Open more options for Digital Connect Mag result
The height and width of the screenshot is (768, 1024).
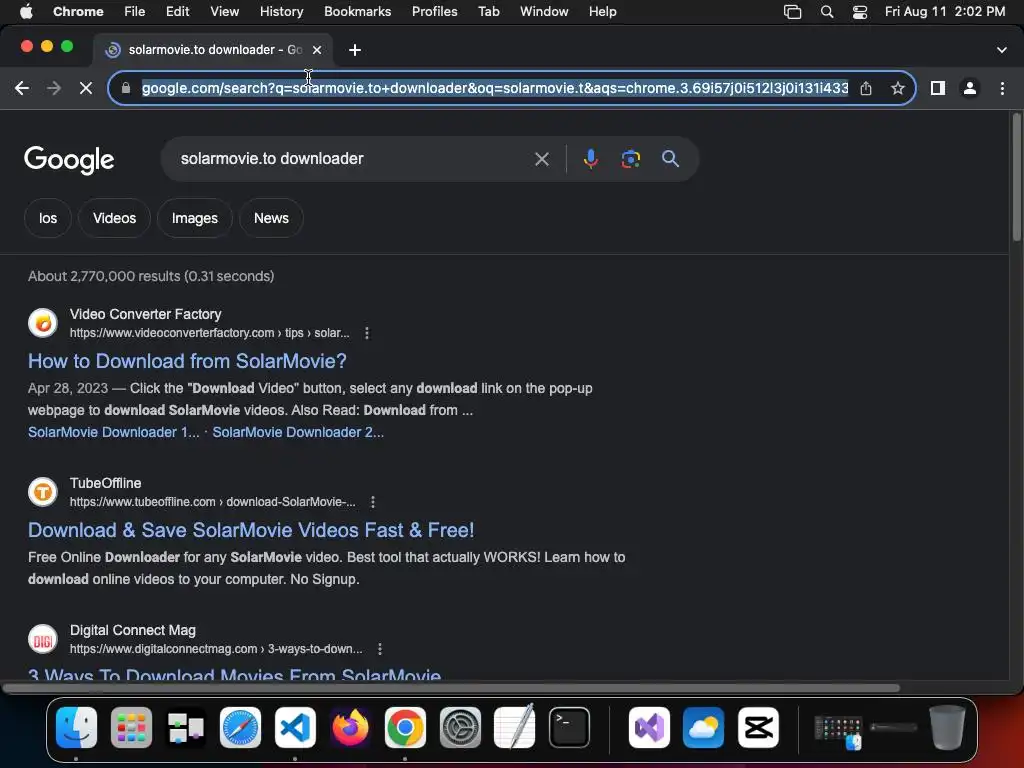(380, 649)
